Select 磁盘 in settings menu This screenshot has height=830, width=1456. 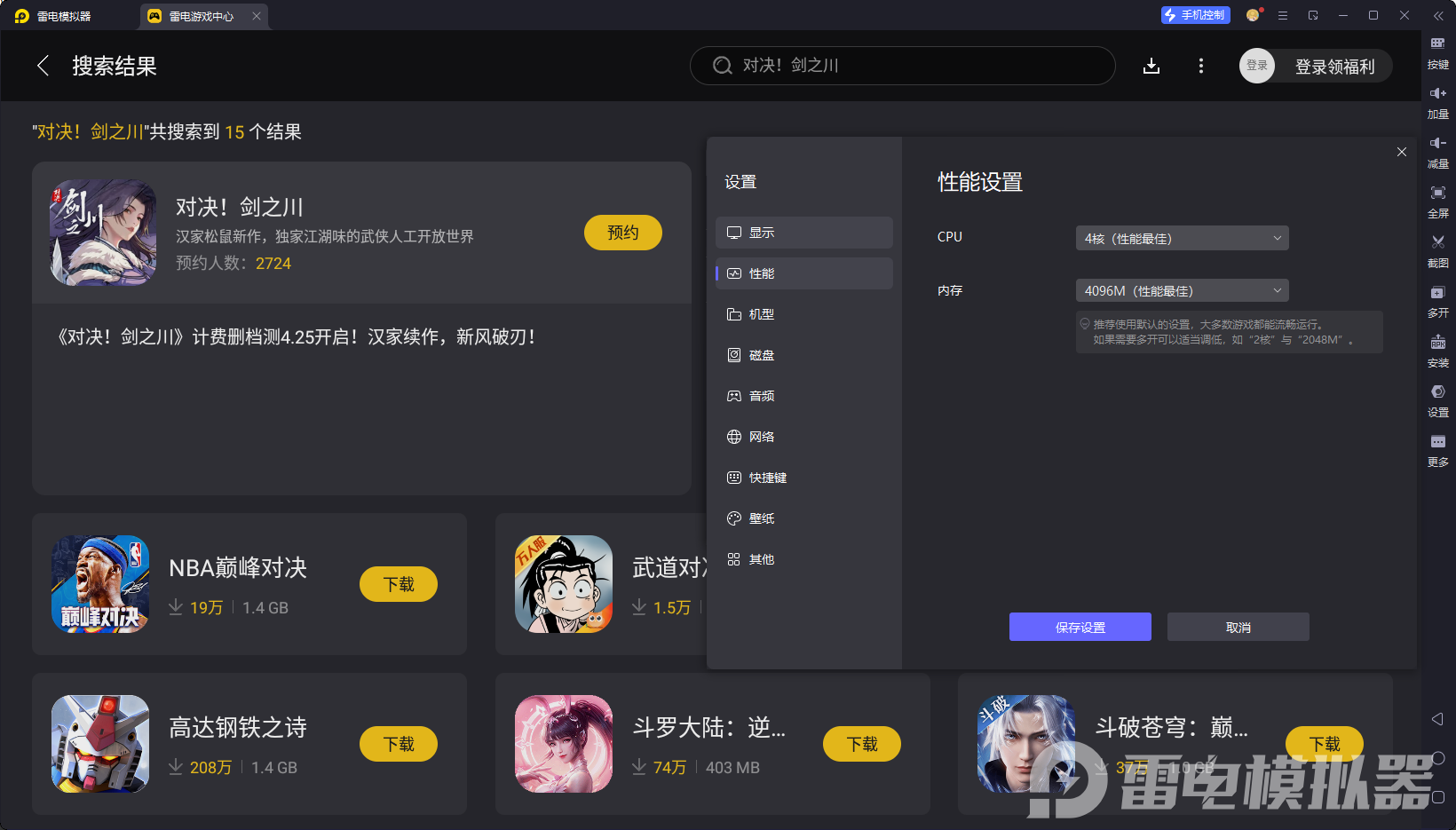[x=804, y=355]
